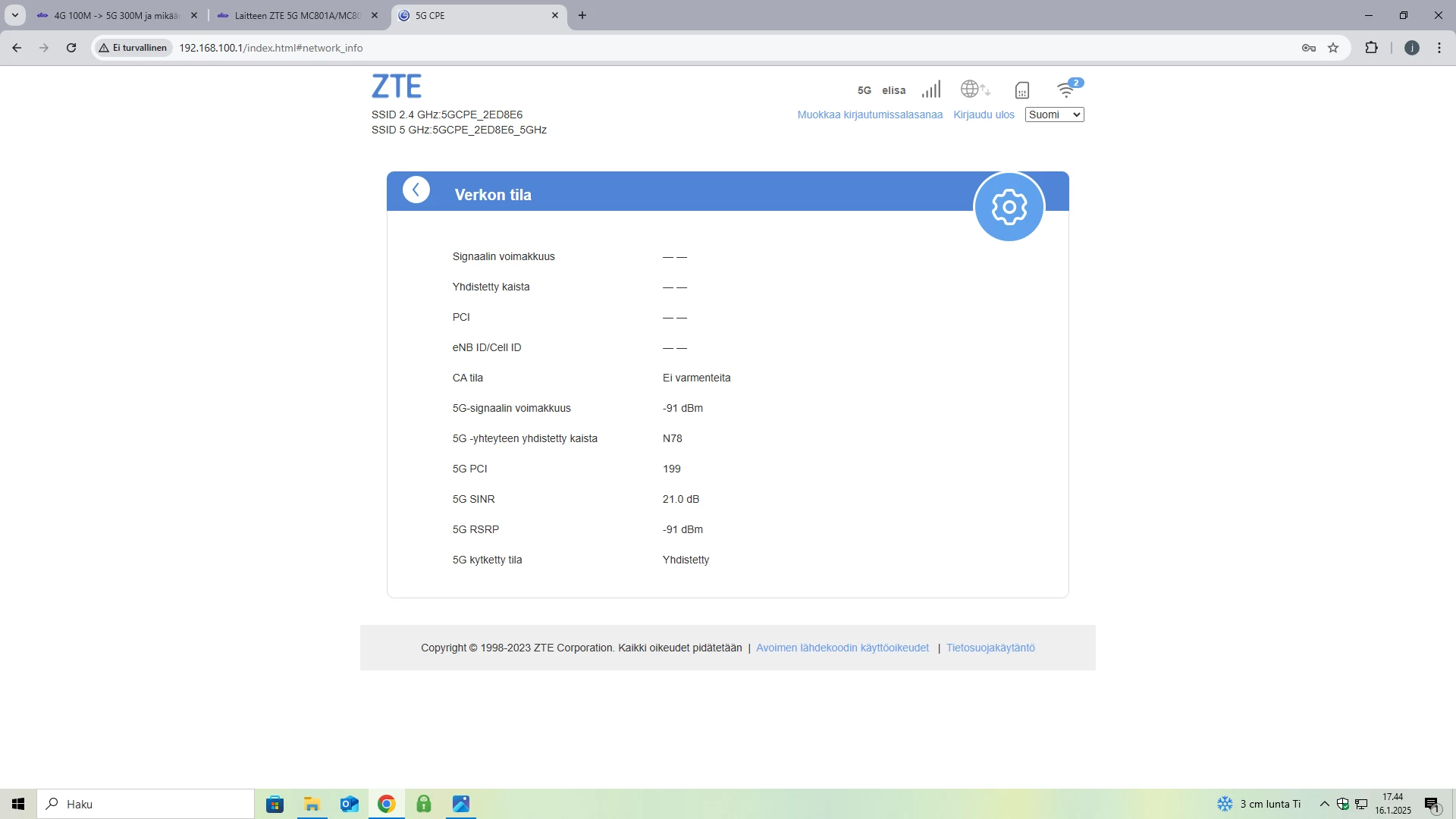Expand the Suomi language dropdown
This screenshot has width=1456, height=819.
(1054, 115)
